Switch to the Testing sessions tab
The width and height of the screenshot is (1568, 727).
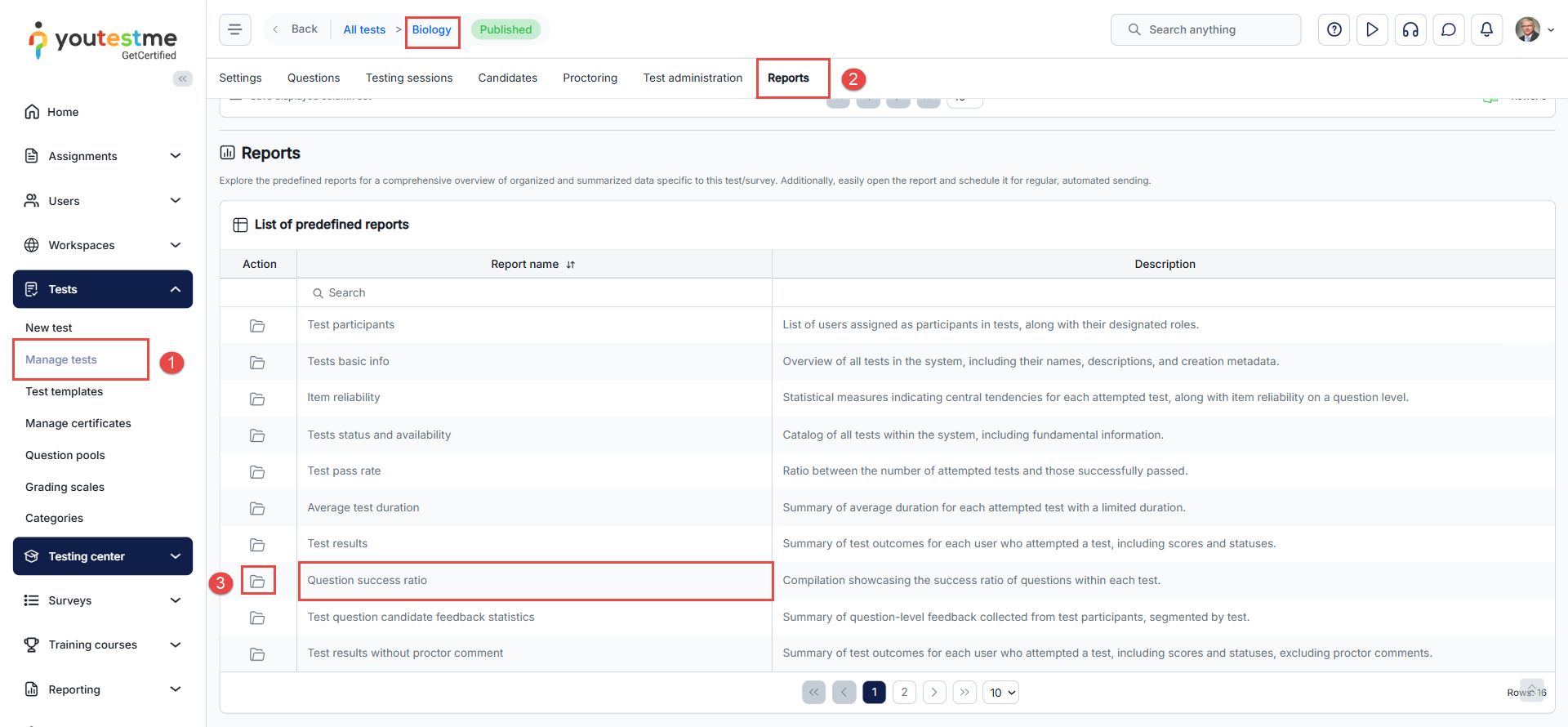(408, 78)
